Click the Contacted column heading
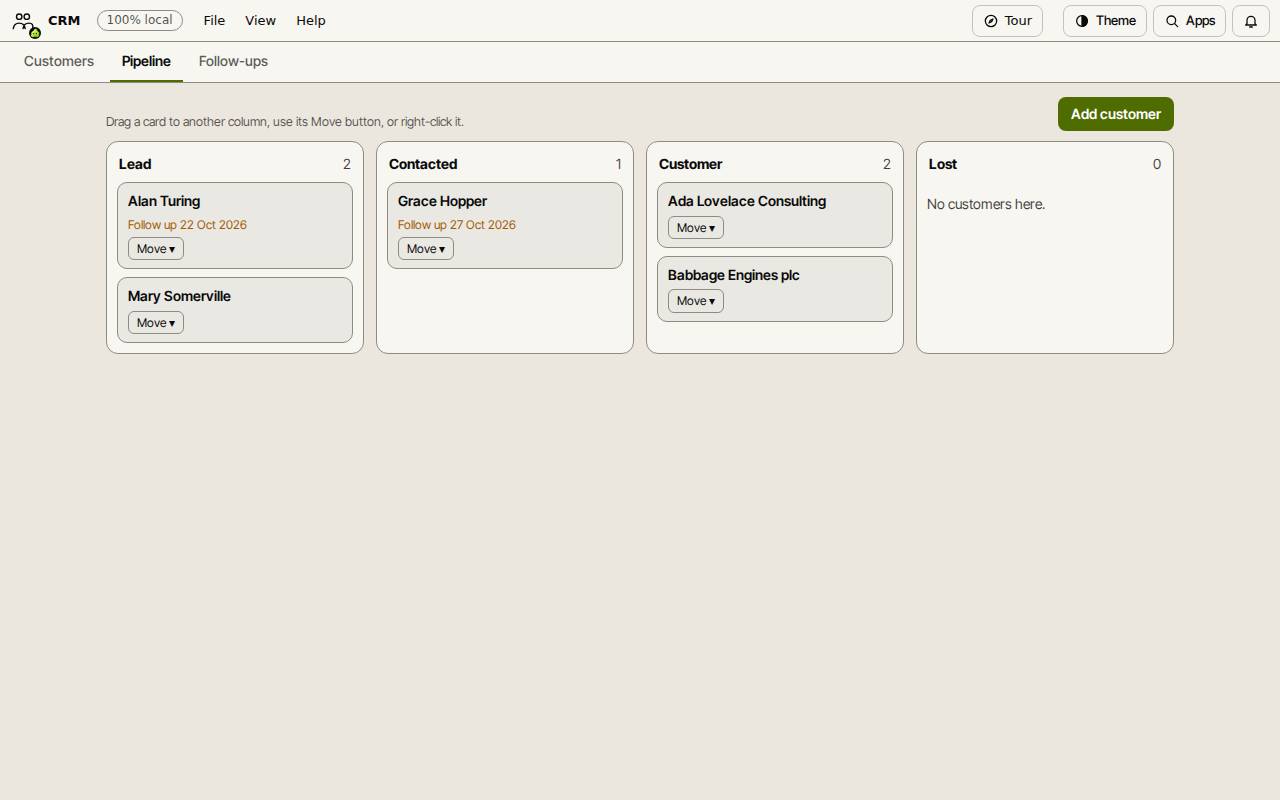1280x800 pixels. [423, 164]
